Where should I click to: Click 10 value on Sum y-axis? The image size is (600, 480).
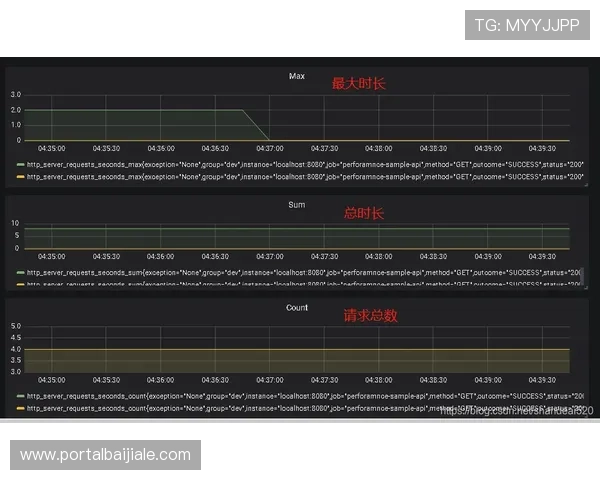pyautogui.click(x=15, y=223)
